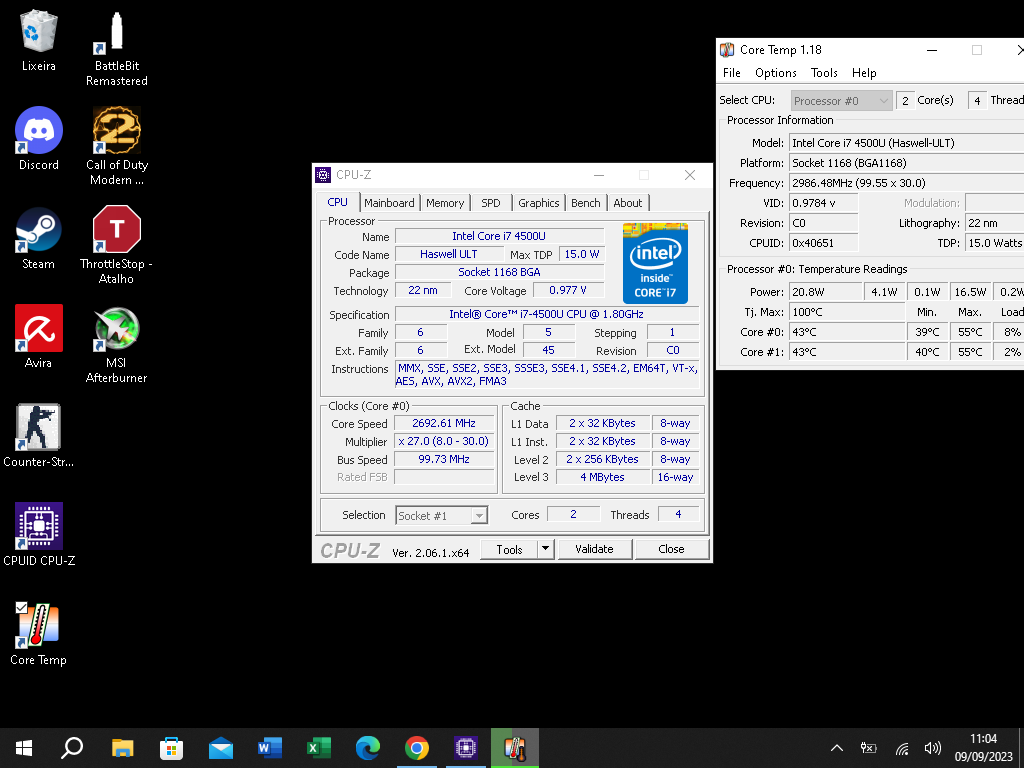
Task: Open the Memory tab in CPU-Z
Action: point(445,203)
